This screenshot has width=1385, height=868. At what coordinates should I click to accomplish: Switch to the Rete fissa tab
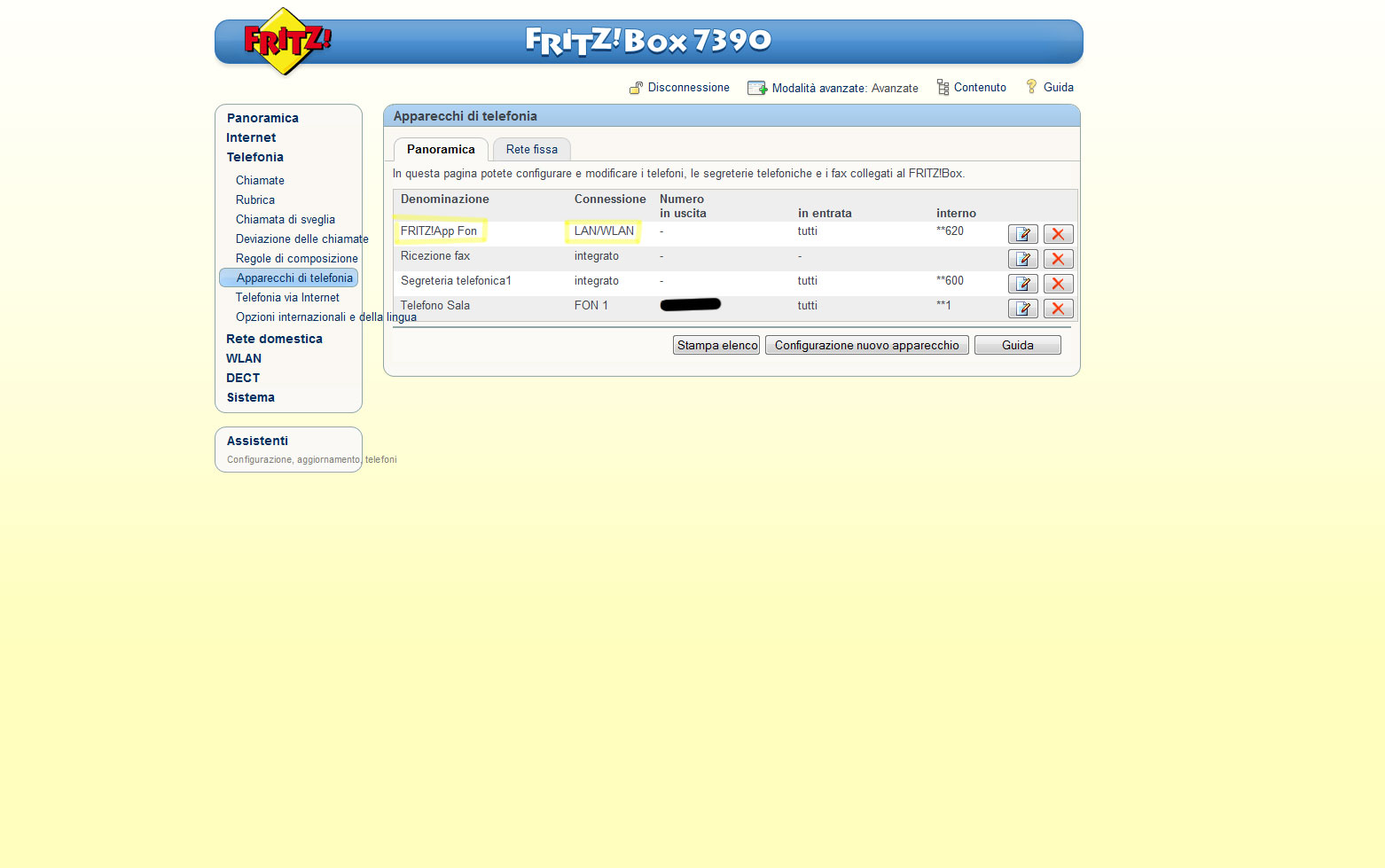coord(531,150)
